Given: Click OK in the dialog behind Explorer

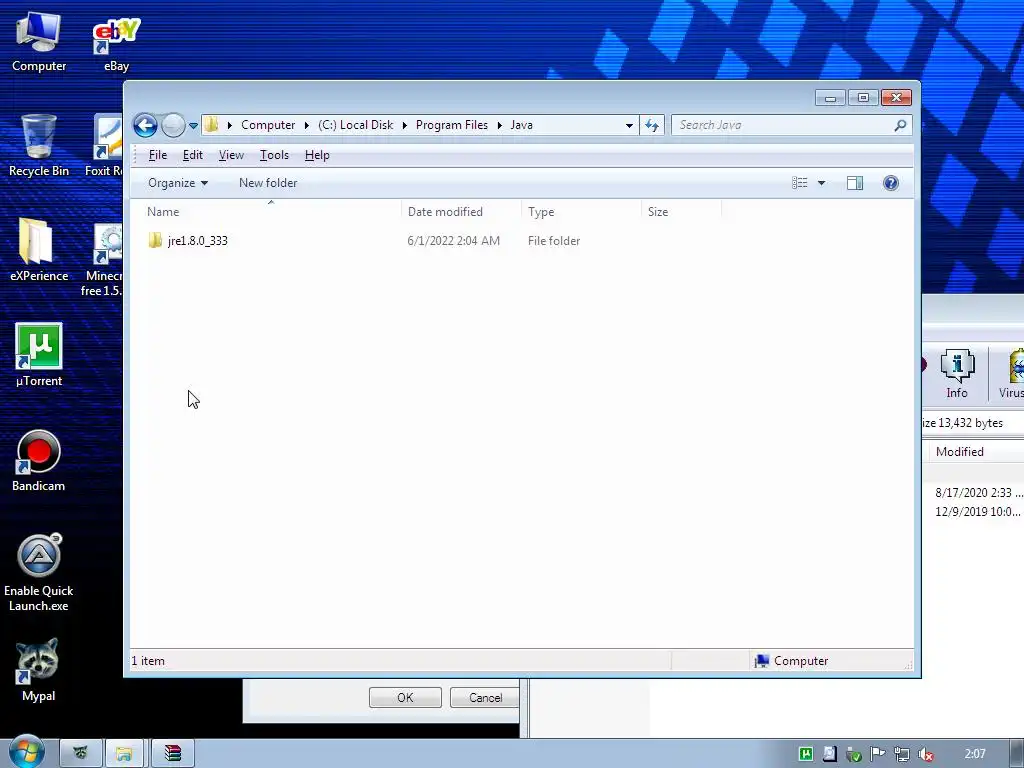Looking at the screenshot, I should tap(405, 697).
